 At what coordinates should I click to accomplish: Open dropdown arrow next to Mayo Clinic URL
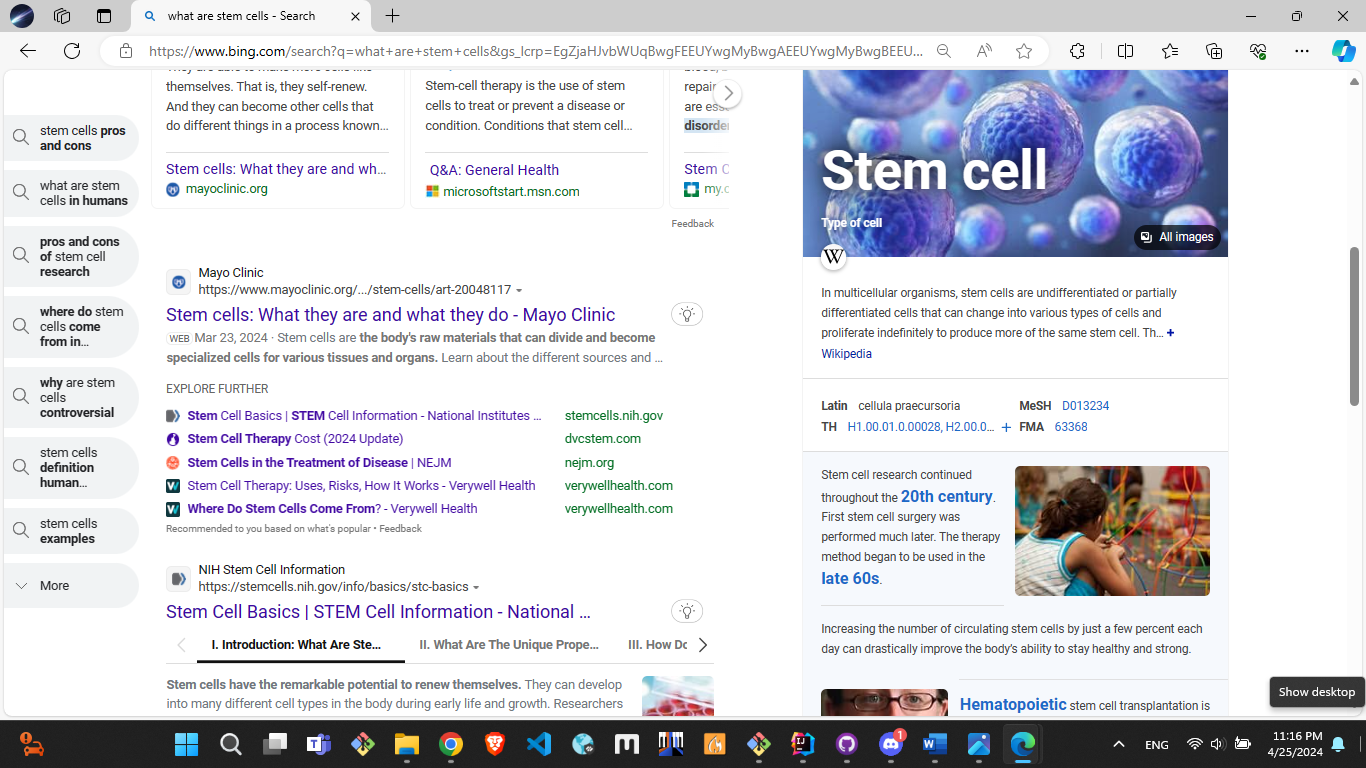pos(519,291)
